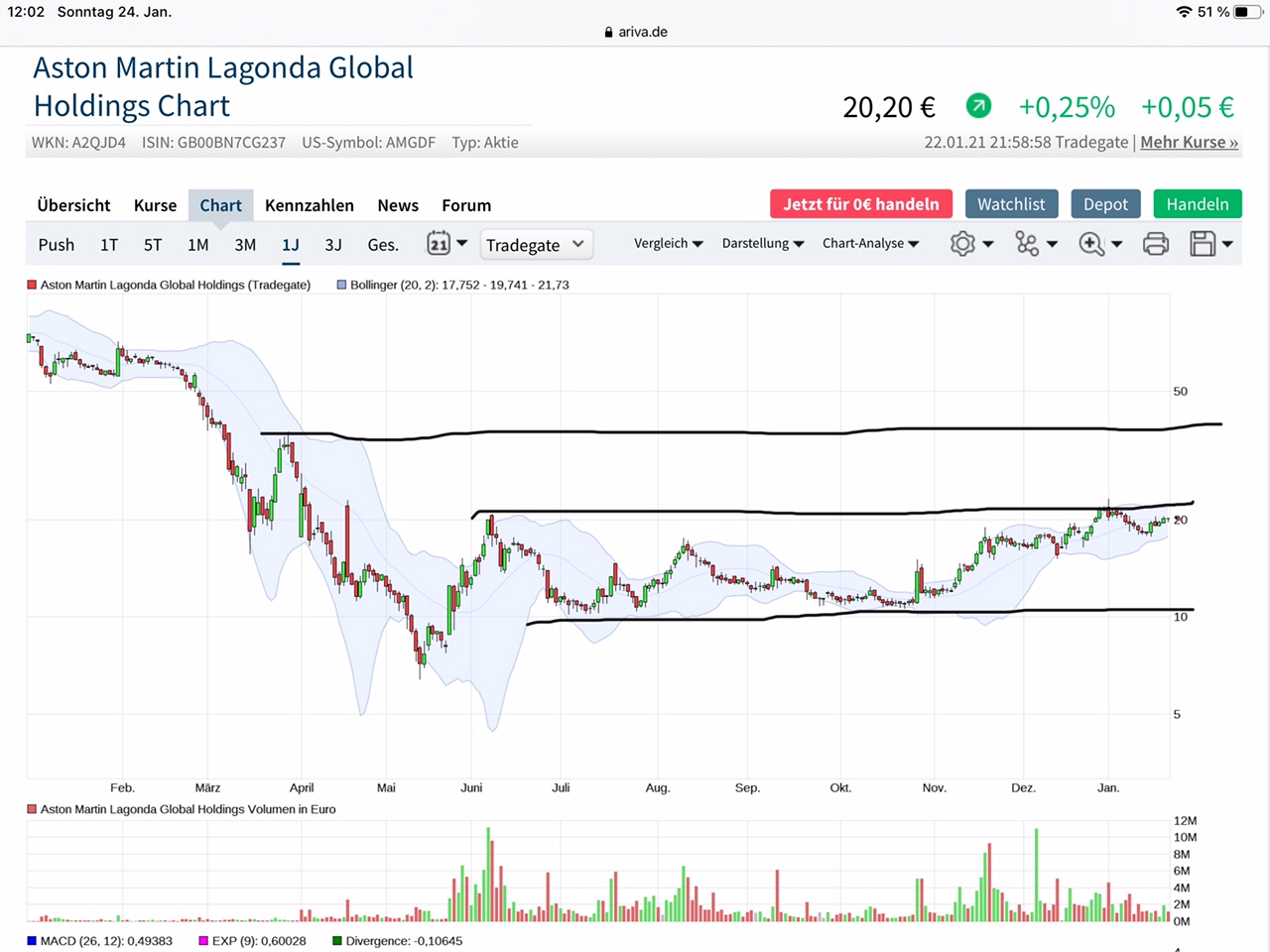Add the stock via the Watchlist button
This screenshot has height=952, width=1270.
pos(1011,204)
